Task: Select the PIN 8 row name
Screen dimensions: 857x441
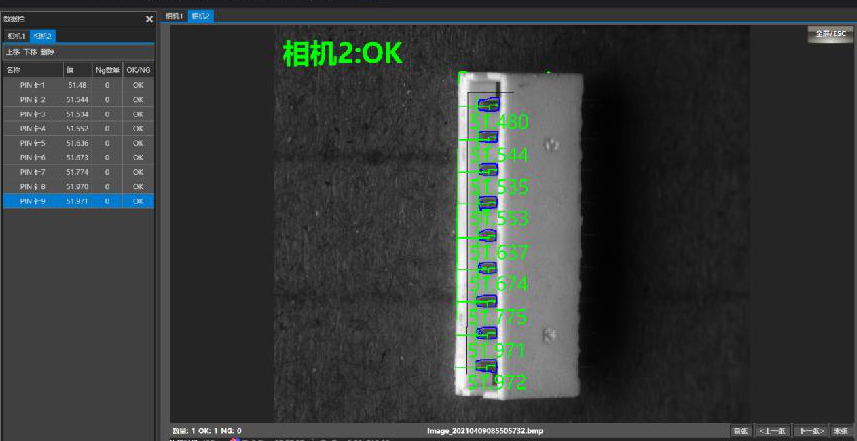Action: click(x=32, y=186)
